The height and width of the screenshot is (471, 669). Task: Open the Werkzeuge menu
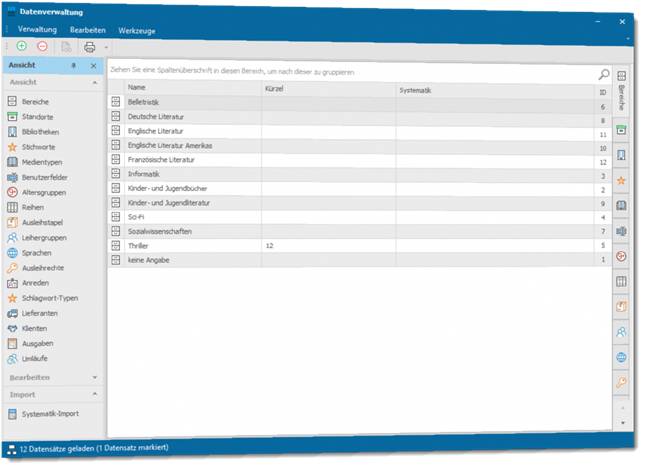coord(137,31)
